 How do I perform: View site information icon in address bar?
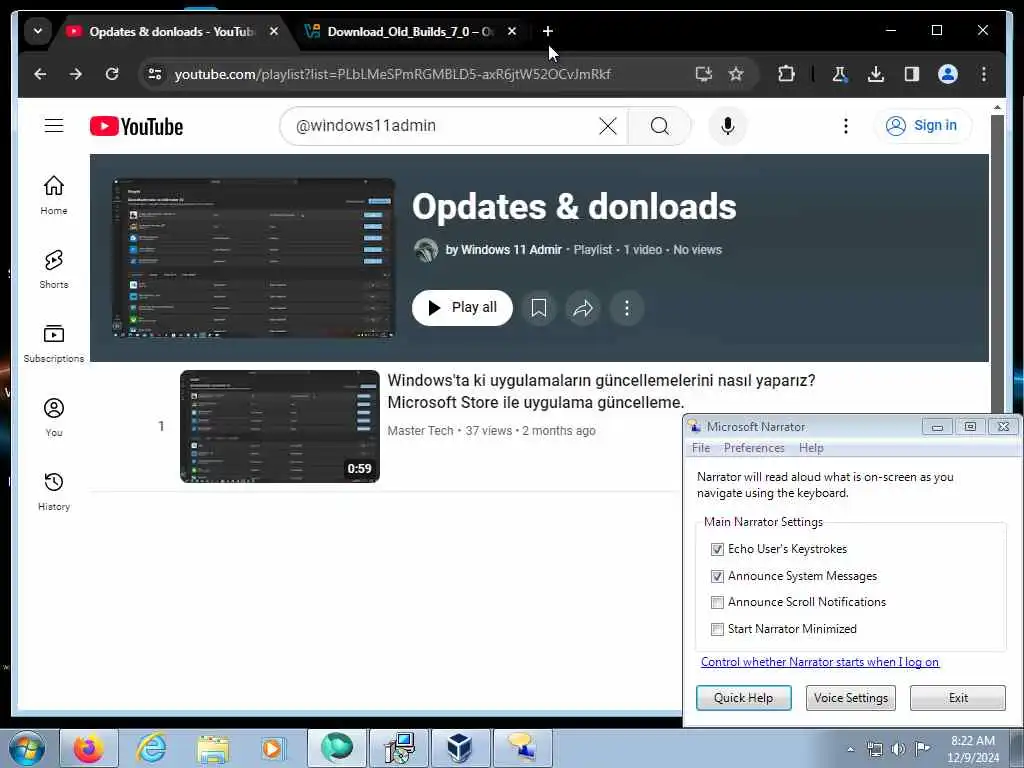155,74
